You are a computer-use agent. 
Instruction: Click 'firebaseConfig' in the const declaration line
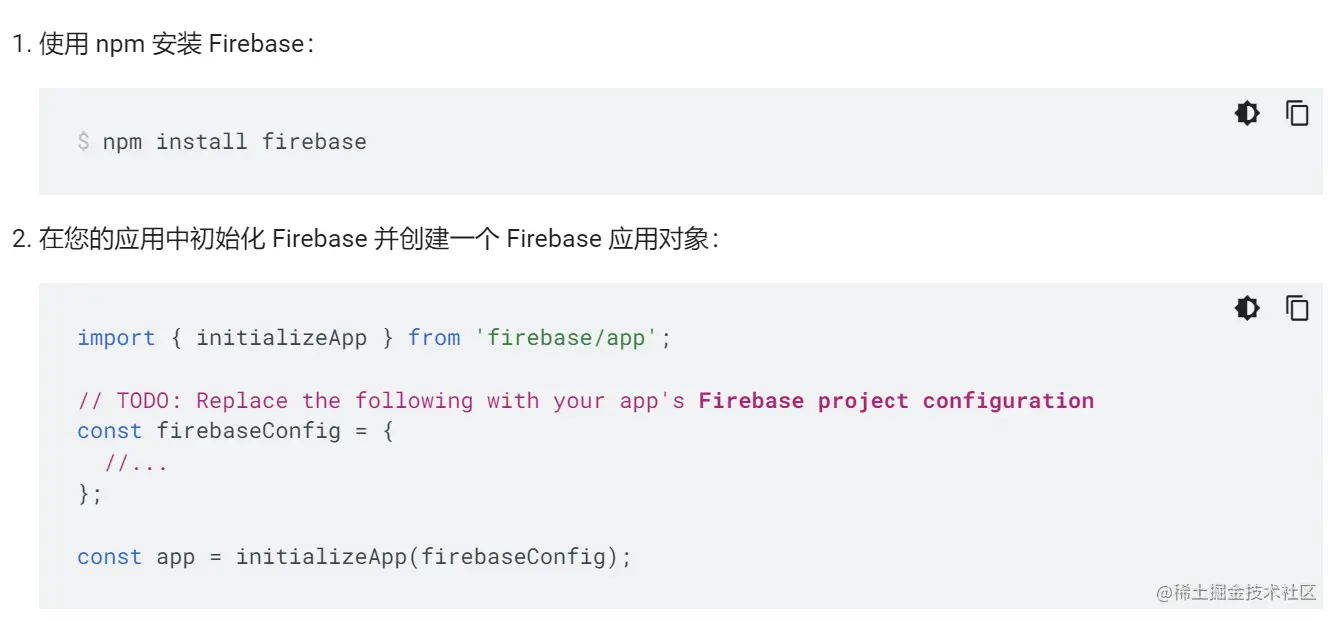click(x=248, y=431)
